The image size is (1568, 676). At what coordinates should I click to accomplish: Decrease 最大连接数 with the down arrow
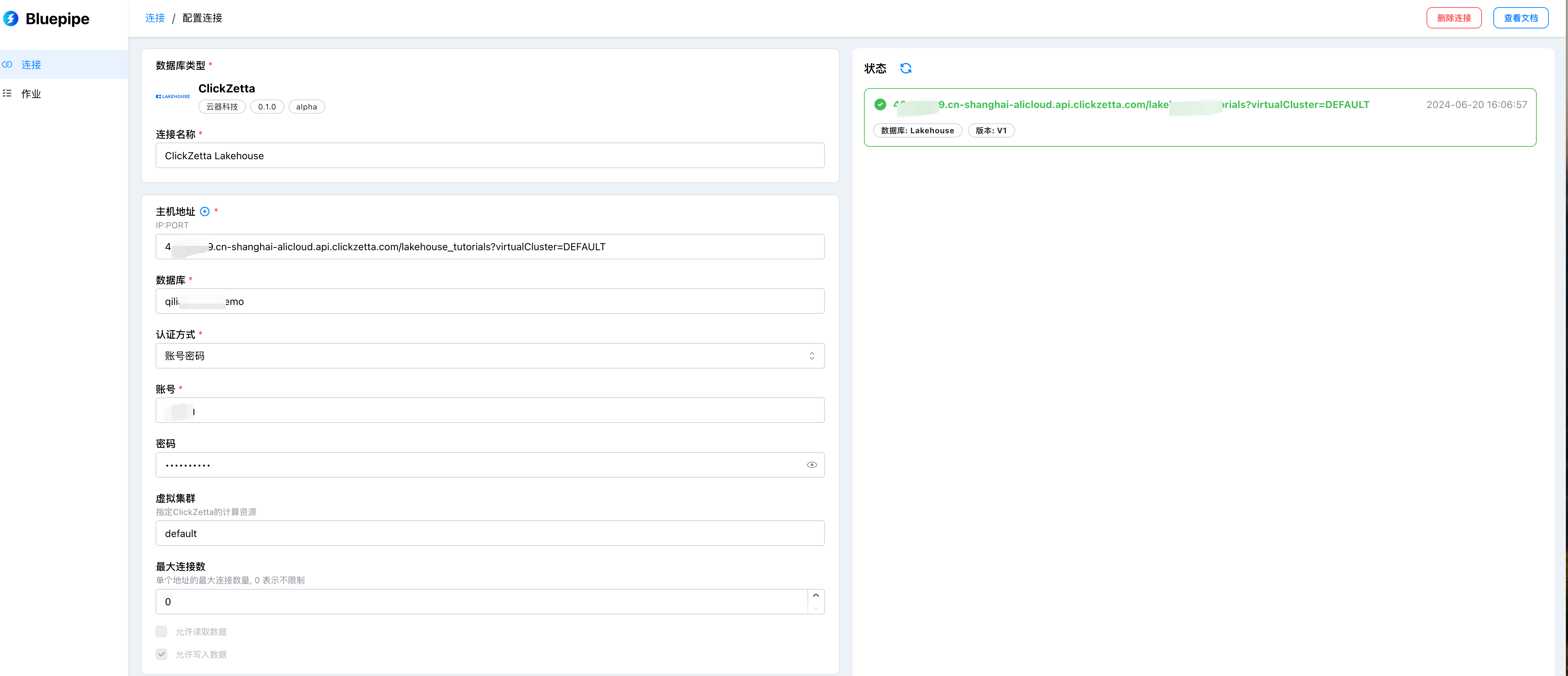click(816, 608)
